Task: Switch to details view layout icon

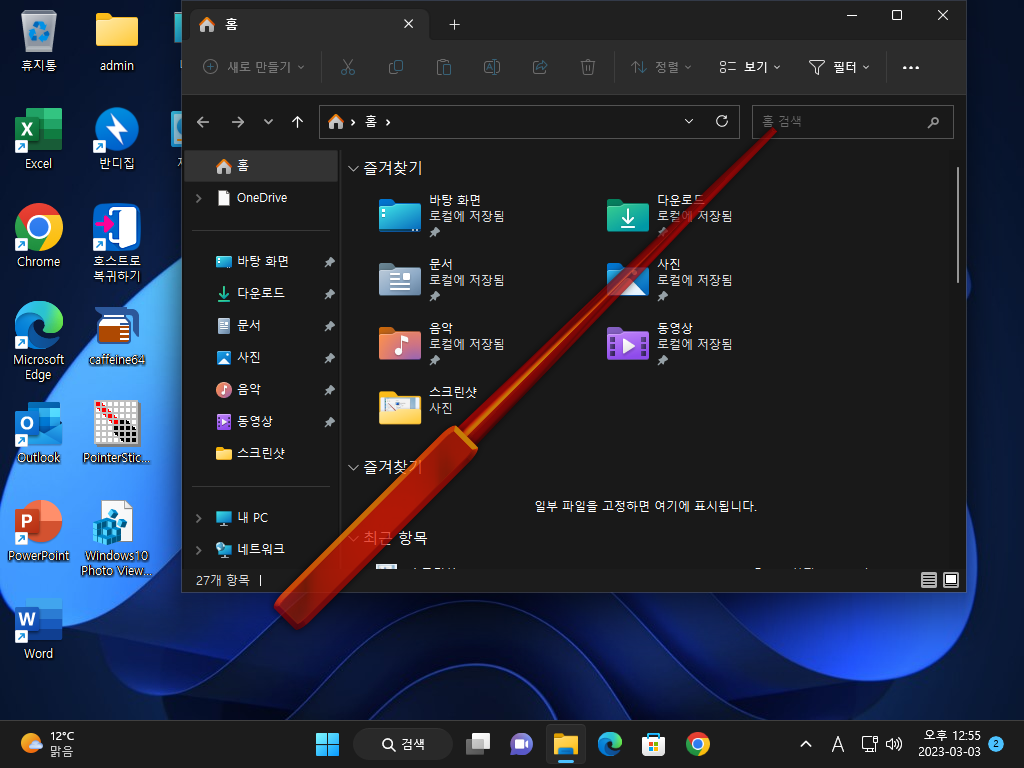Action: pos(929,580)
